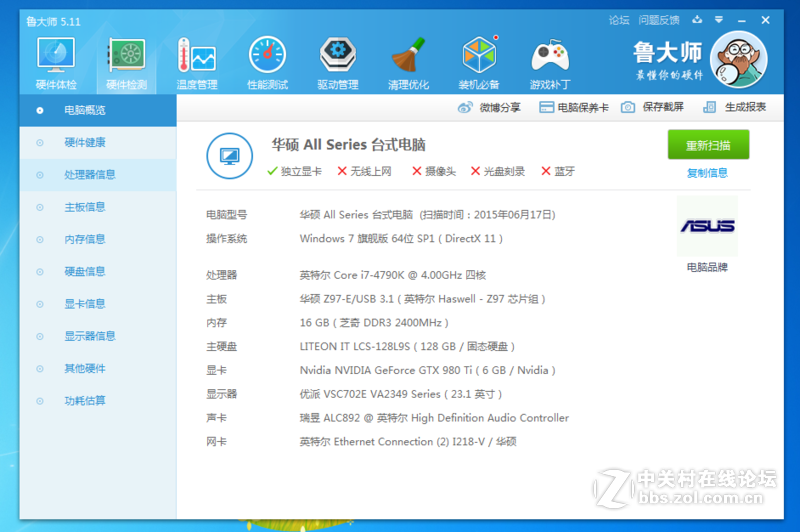Click 生成报表 report icon

[x=709, y=108]
